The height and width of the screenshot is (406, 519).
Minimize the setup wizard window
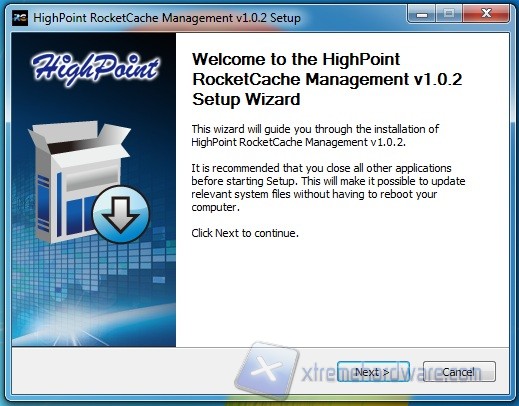point(422,14)
